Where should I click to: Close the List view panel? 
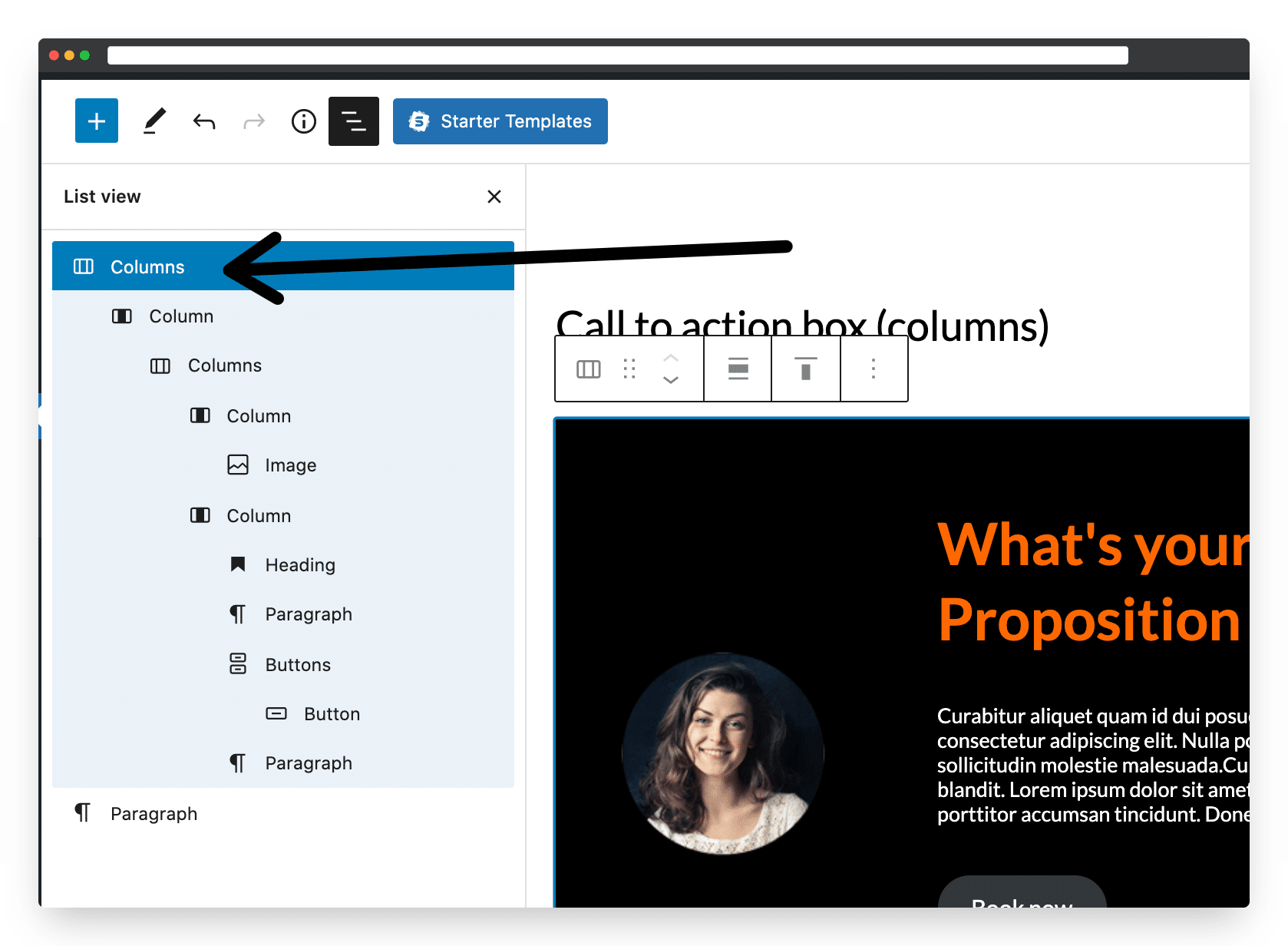[494, 197]
